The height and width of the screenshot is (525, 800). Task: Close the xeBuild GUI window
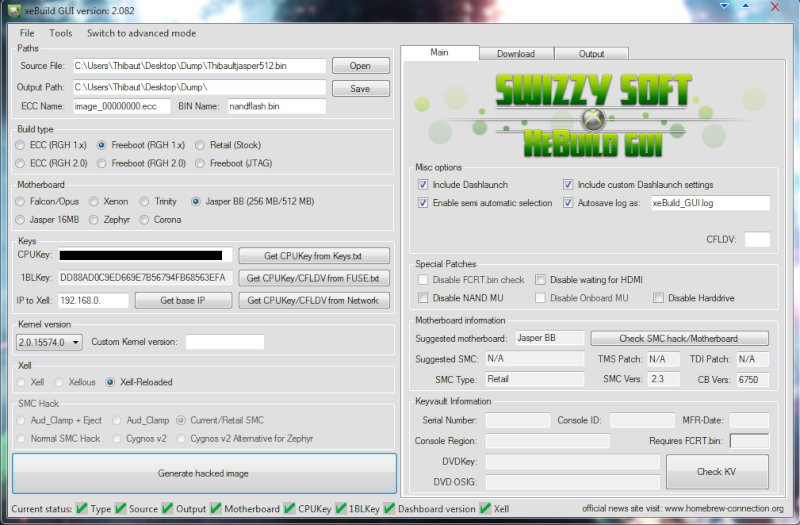click(x=774, y=7)
